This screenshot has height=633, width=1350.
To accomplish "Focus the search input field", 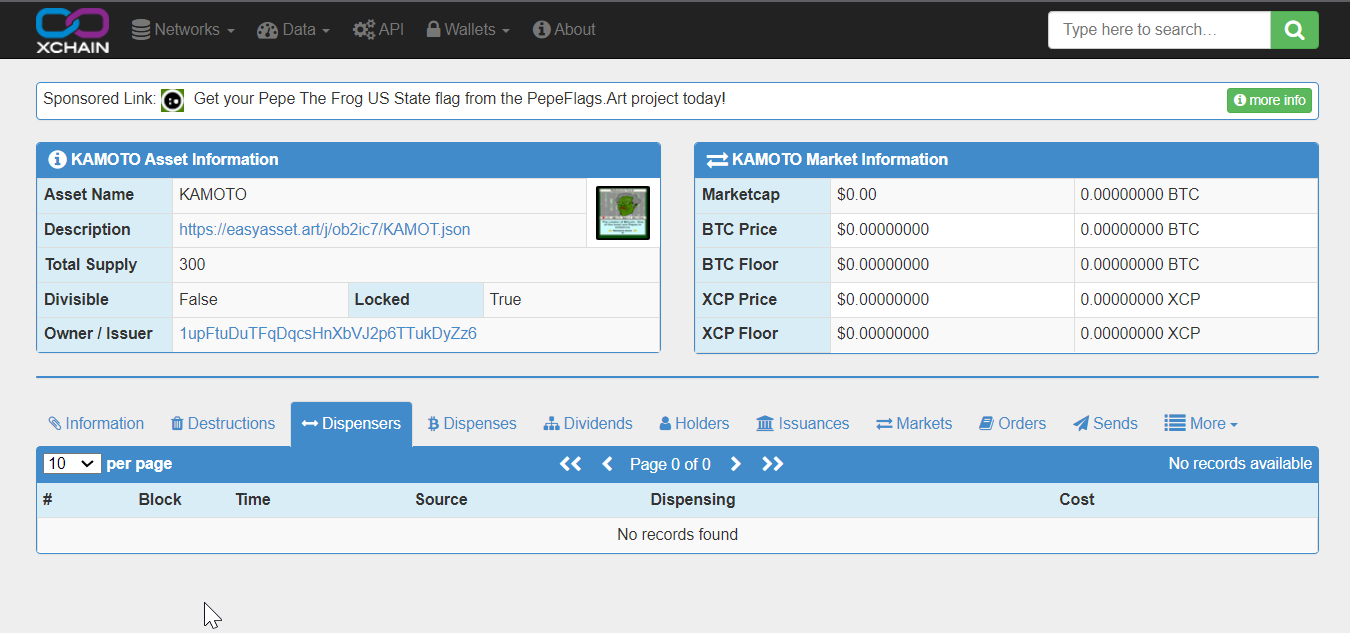I will [x=1159, y=30].
